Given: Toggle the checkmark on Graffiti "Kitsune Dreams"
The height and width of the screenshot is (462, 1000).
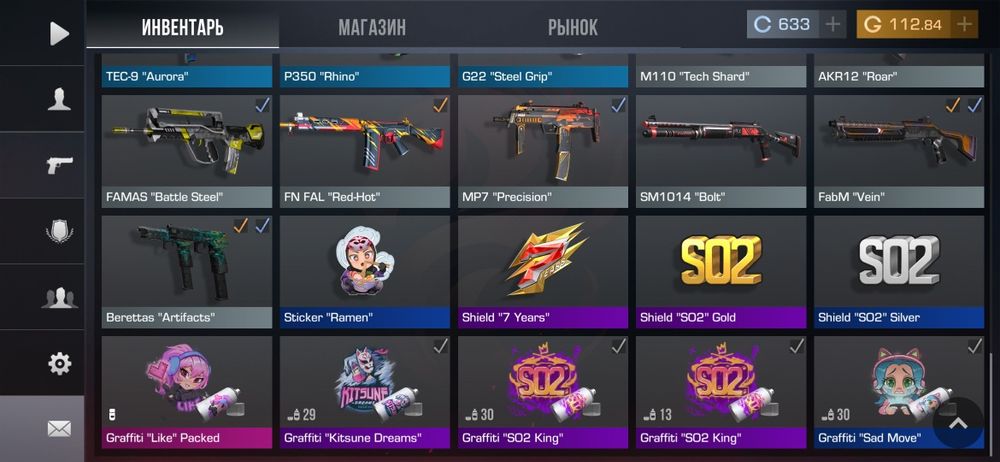Looking at the screenshot, I should coord(440,346).
